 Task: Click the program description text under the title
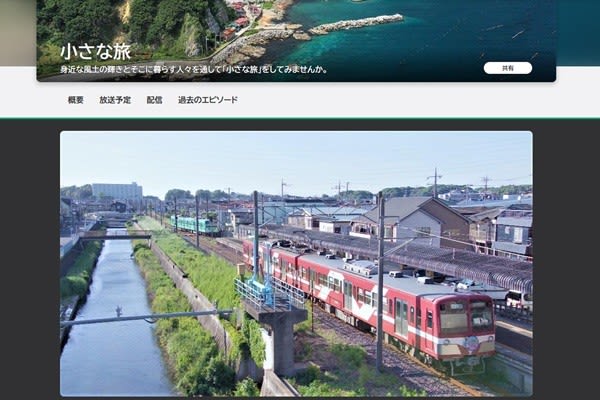click(x=194, y=70)
